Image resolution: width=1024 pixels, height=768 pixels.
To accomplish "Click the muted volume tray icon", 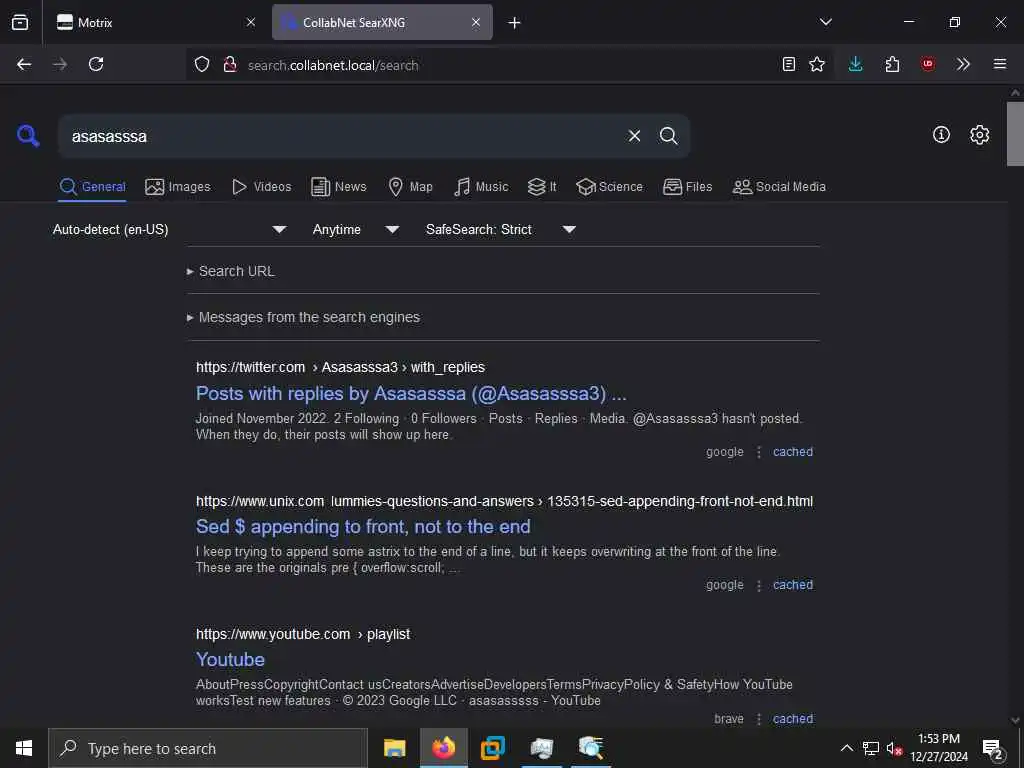I will click(894, 749).
